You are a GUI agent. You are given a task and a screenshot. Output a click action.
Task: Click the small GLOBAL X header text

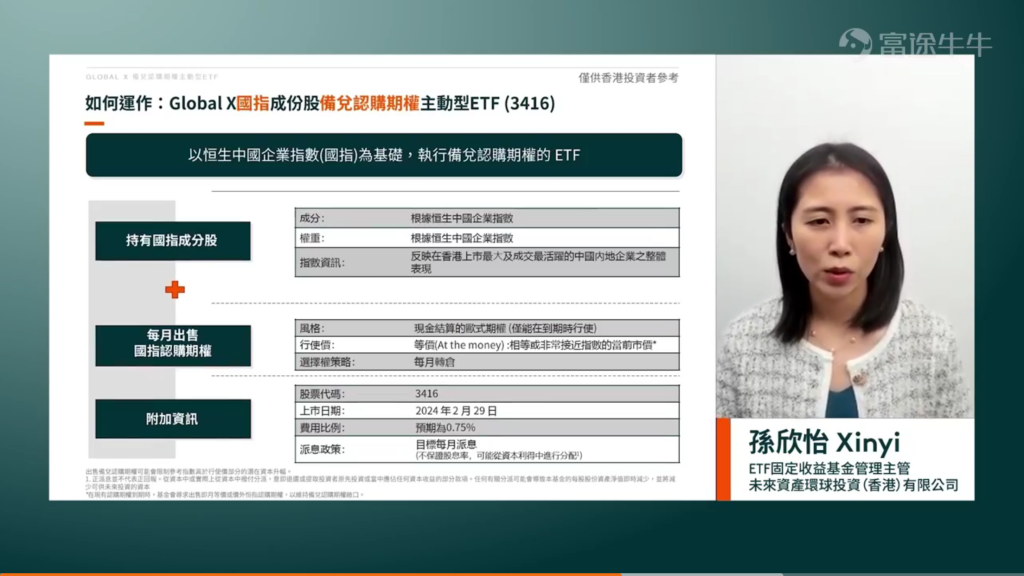(x=152, y=77)
